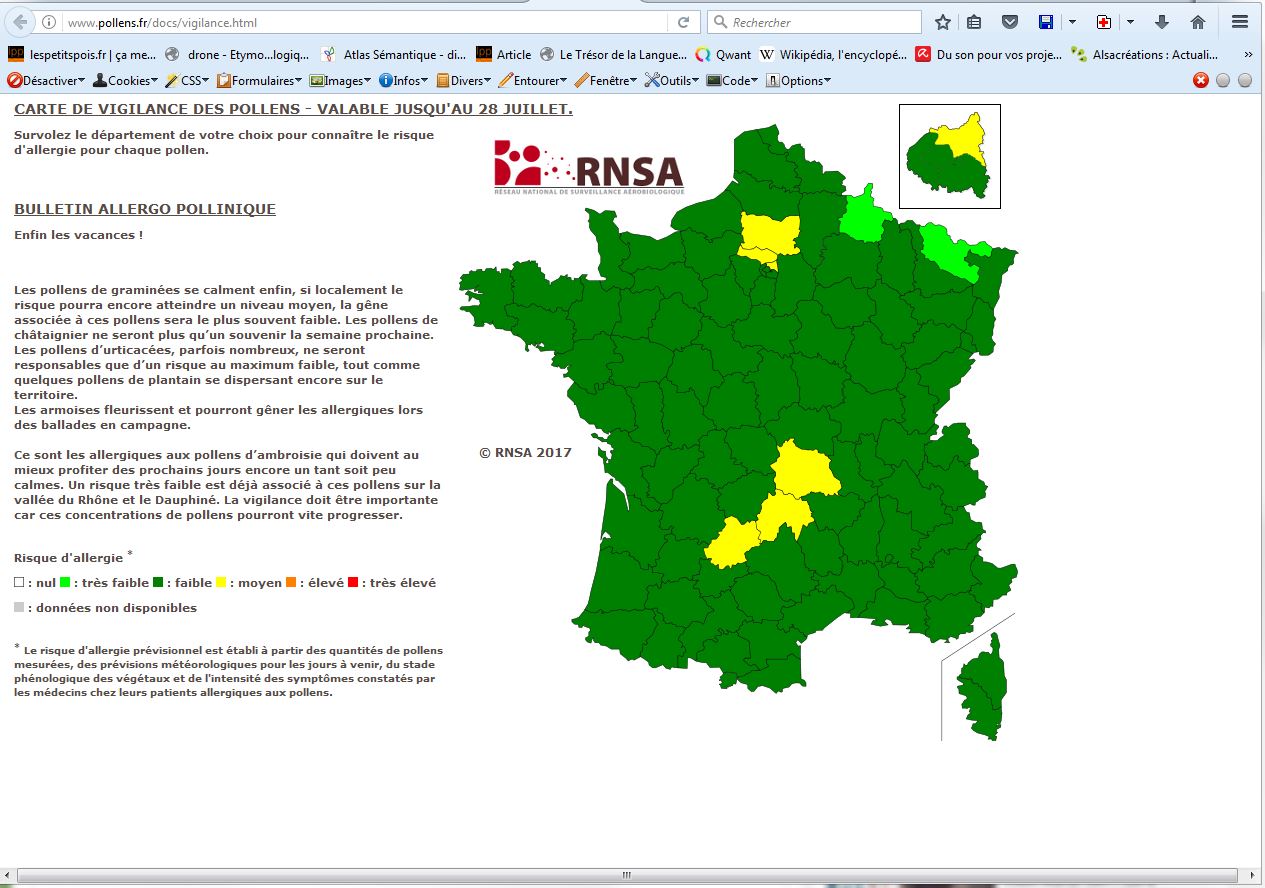
Task: Open the Infos dropdown menu
Action: [403, 81]
